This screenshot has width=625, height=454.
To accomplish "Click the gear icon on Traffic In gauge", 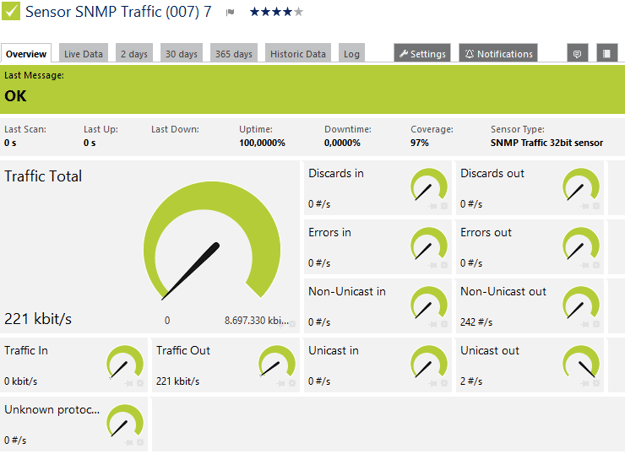I will [140, 383].
